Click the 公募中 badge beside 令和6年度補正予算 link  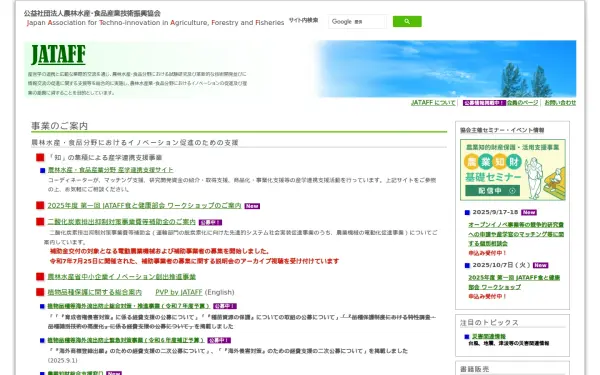tap(219, 341)
